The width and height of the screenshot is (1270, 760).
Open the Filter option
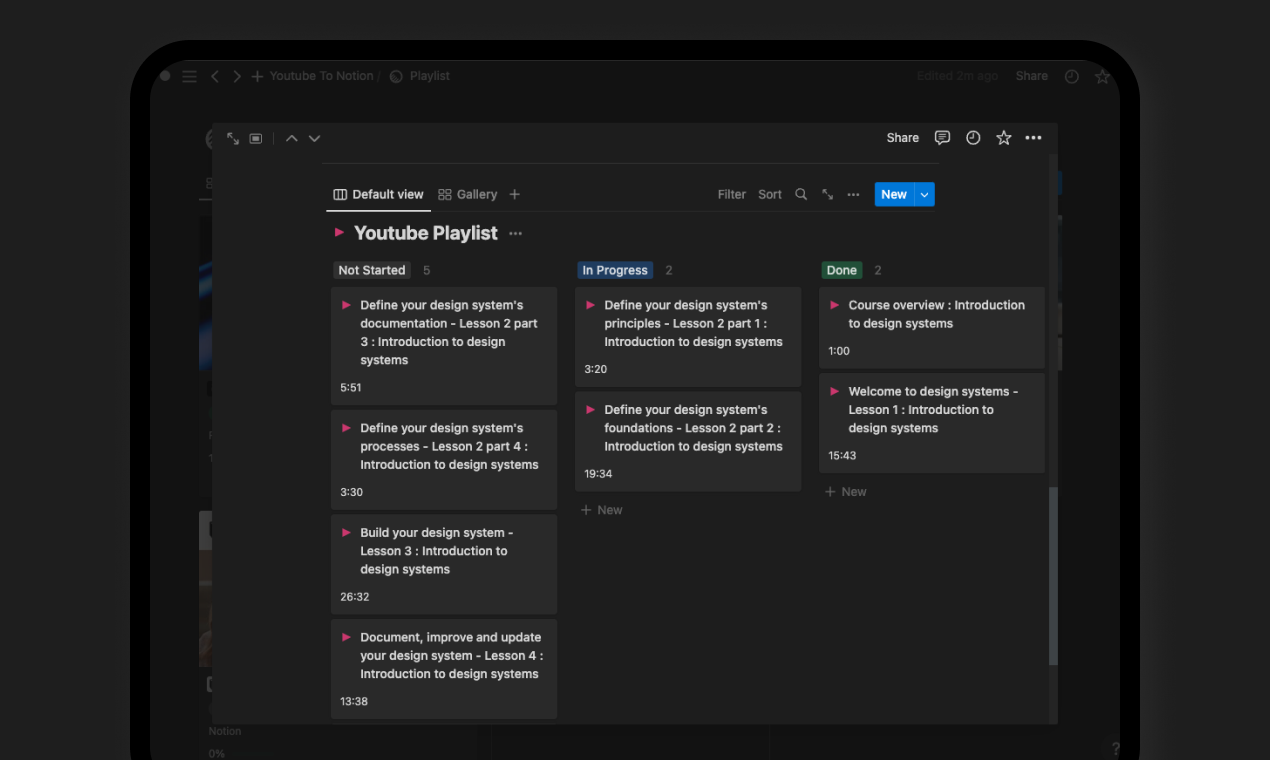point(732,194)
